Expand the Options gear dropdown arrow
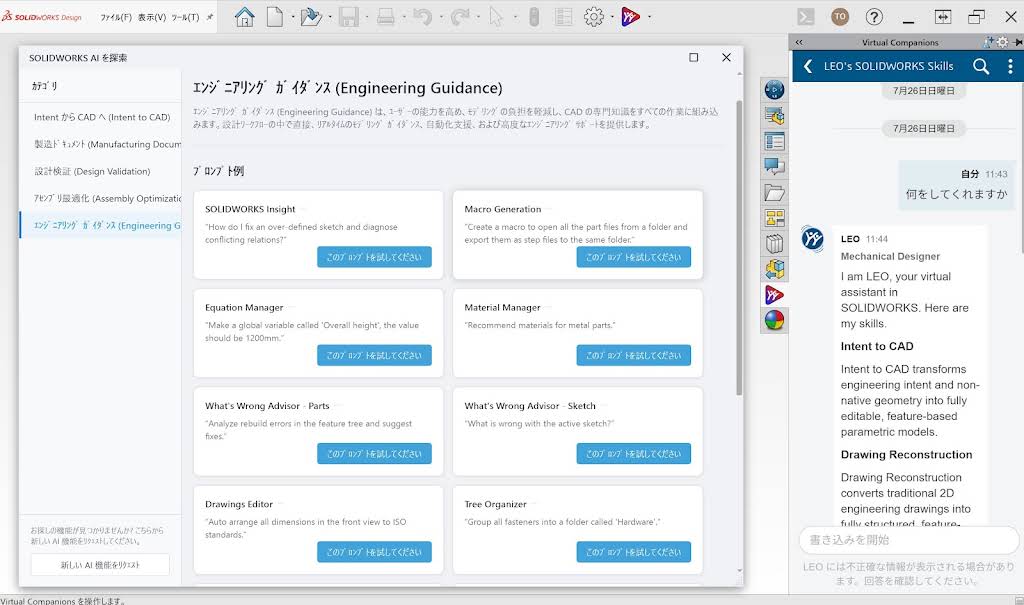Image resolution: width=1024 pixels, height=605 pixels. [x=612, y=17]
